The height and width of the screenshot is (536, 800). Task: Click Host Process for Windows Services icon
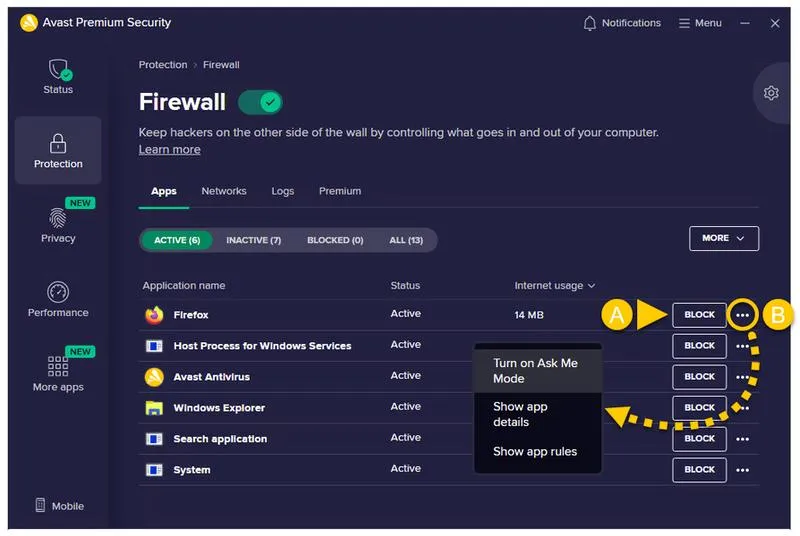154,346
